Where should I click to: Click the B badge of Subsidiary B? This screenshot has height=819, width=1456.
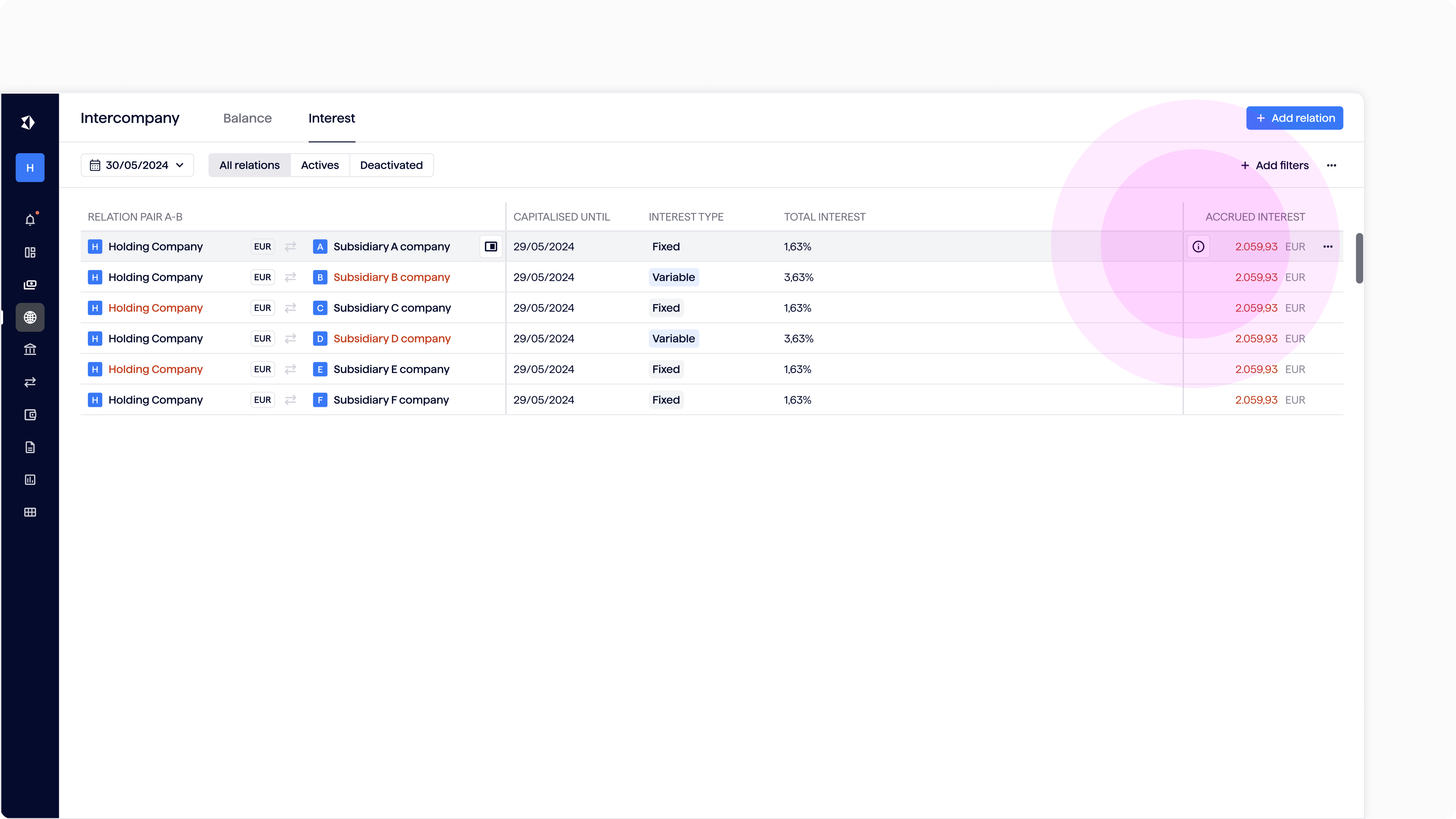tap(320, 277)
